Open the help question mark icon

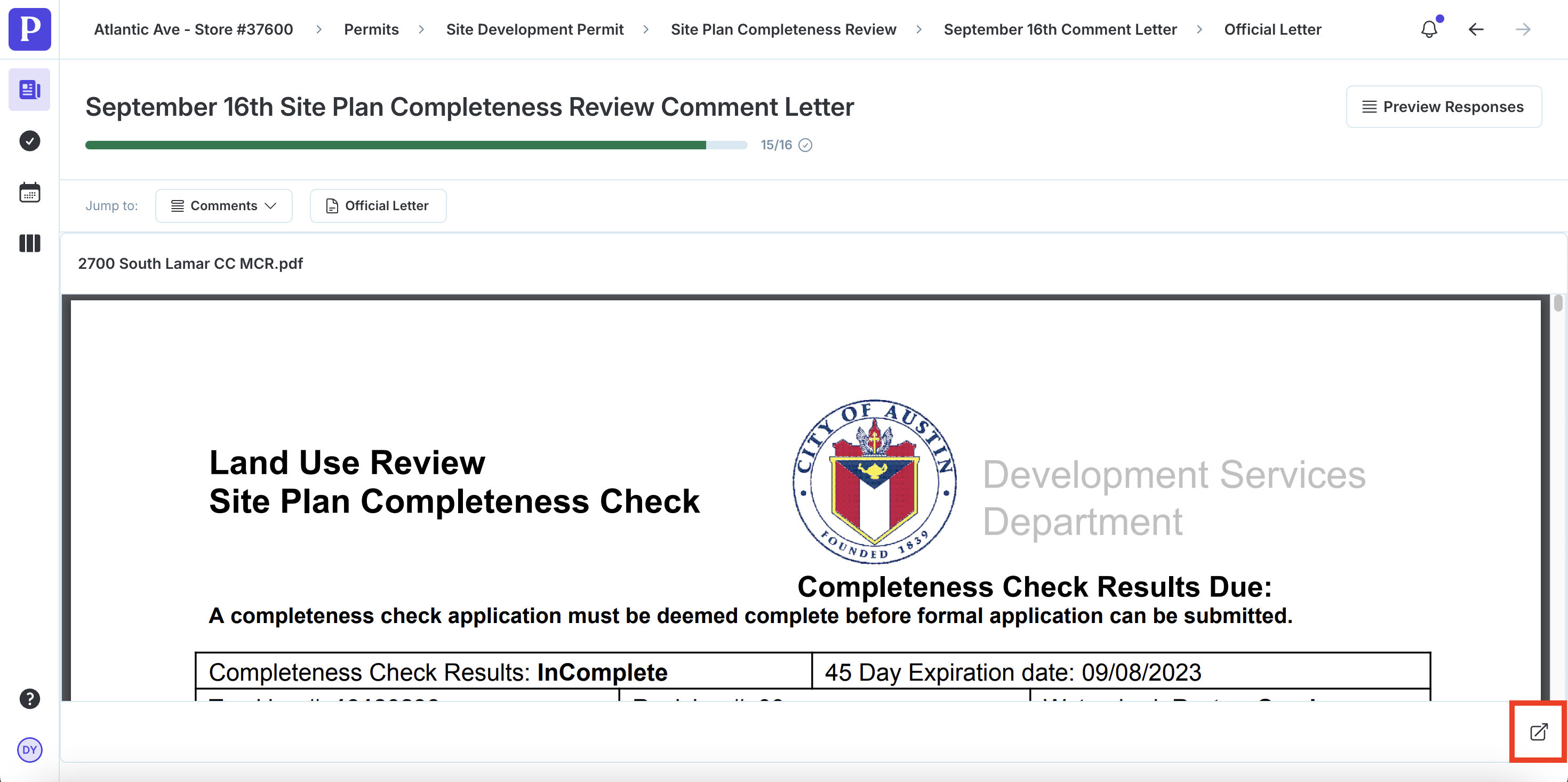(29, 699)
